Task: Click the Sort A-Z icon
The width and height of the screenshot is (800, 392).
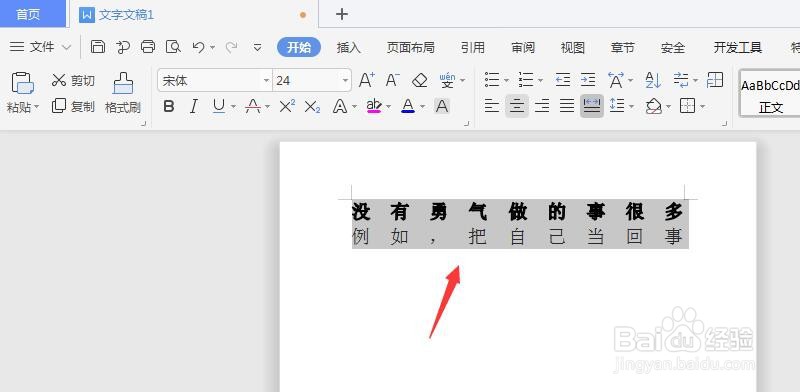Action: pyautogui.click(x=653, y=80)
